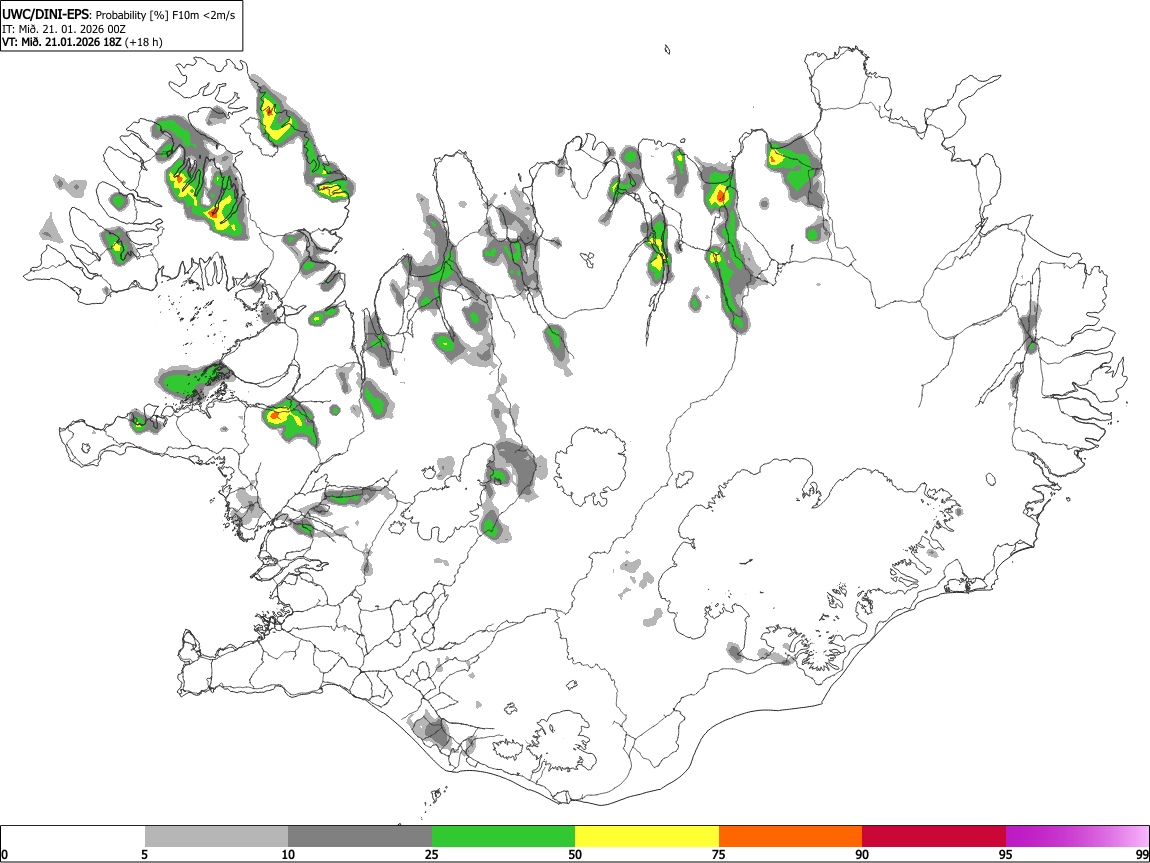Click the legend value '90'
Image resolution: width=1150 pixels, height=863 pixels.
(x=862, y=854)
